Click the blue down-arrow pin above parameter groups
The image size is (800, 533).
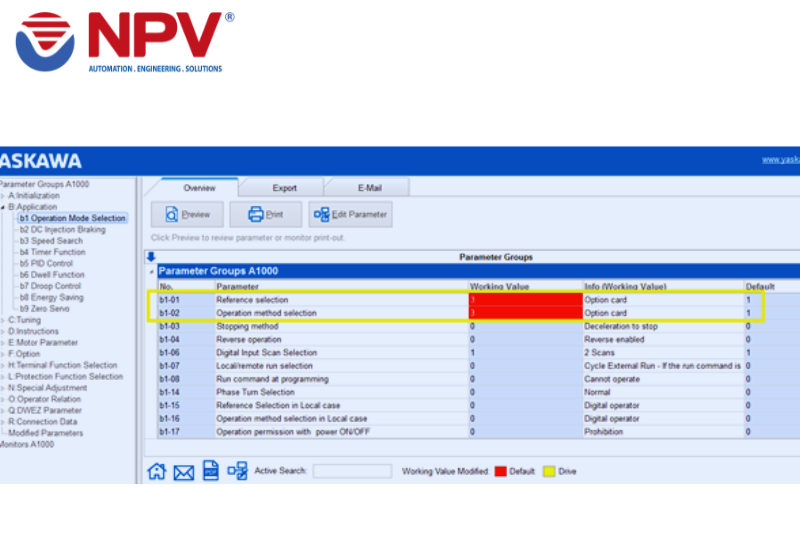point(151,257)
